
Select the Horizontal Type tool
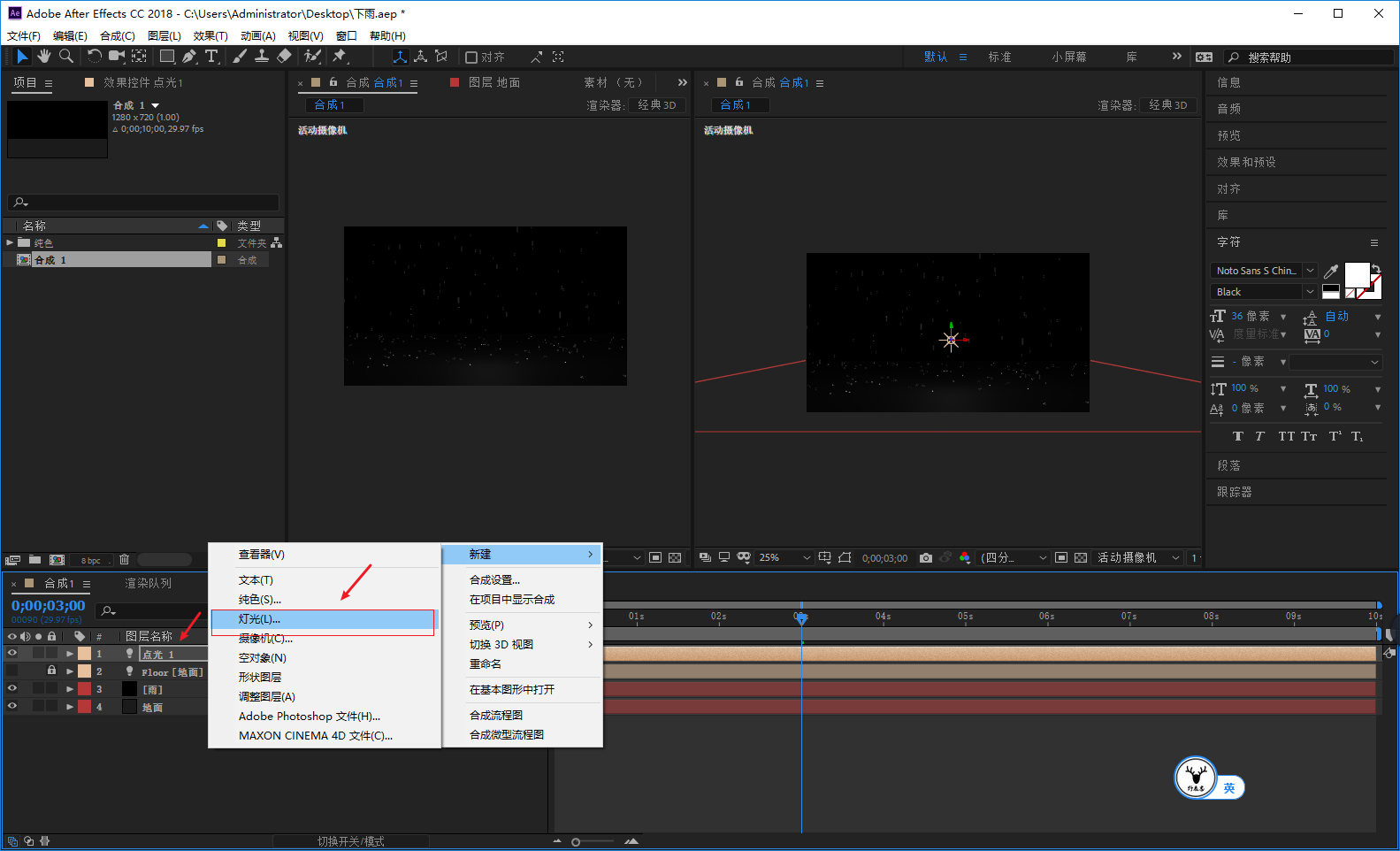(x=211, y=57)
